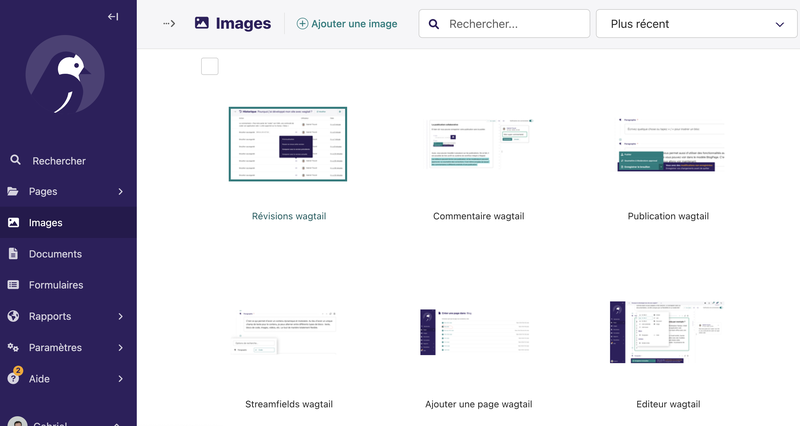Image resolution: width=800 pixels, height=426 pixels.
Task: Open the Formulaires menu item
Action: click(68, 285)
